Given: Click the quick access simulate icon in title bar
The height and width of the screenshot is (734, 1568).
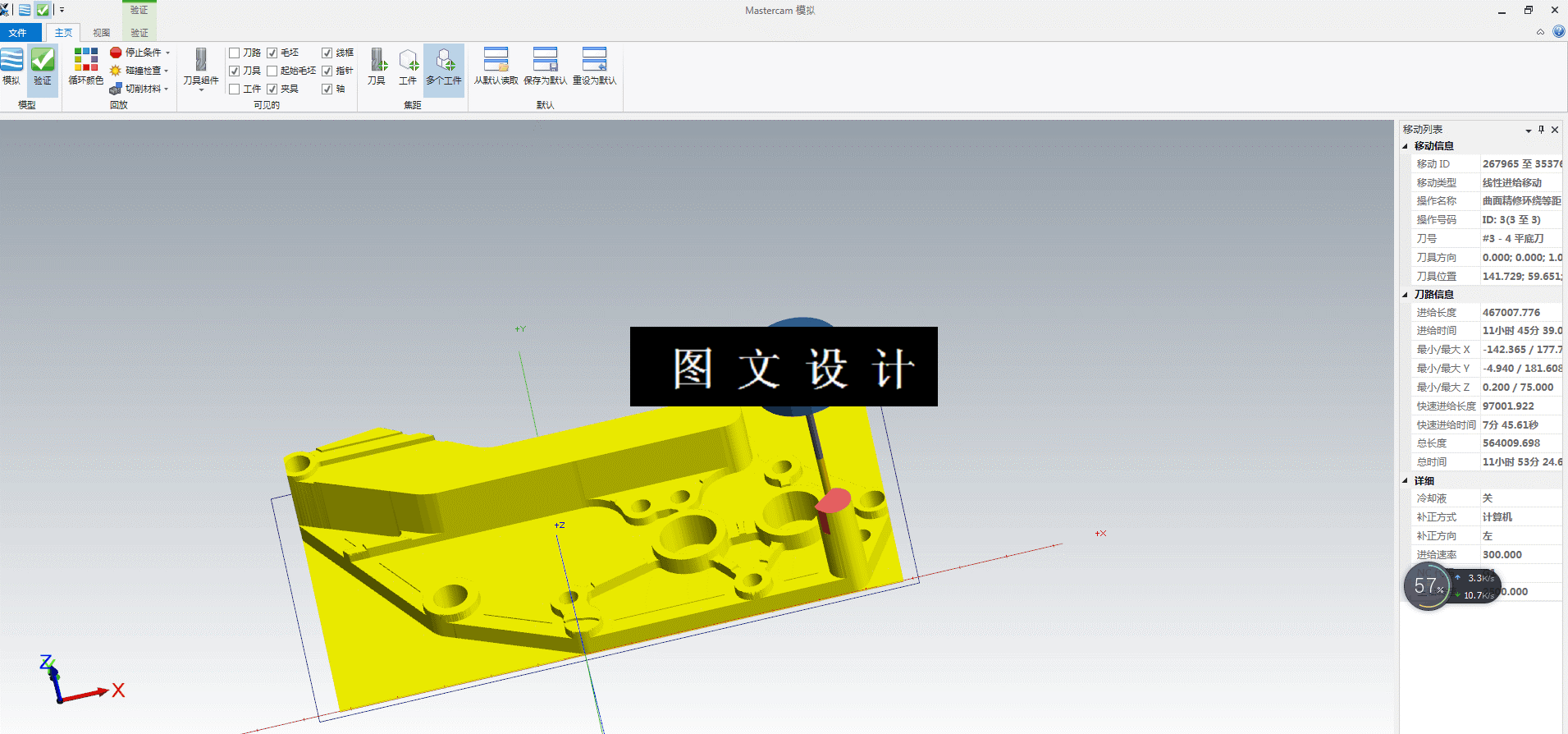Looking at the screenshot, I should 25,10.
